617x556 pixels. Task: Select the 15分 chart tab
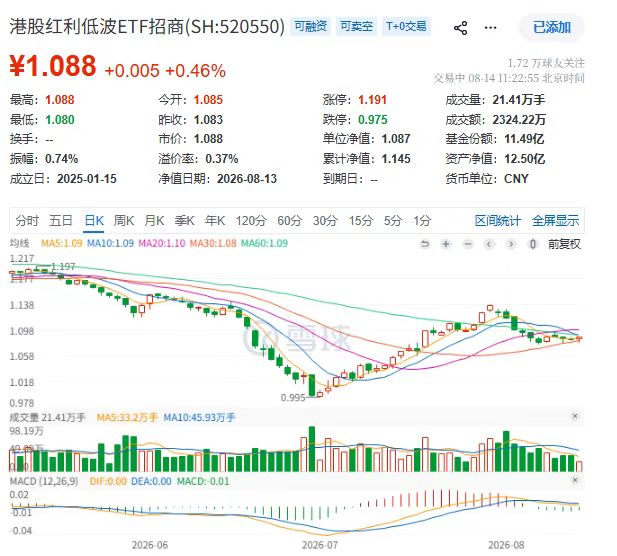pyautogui.click(x=360, y=221)
